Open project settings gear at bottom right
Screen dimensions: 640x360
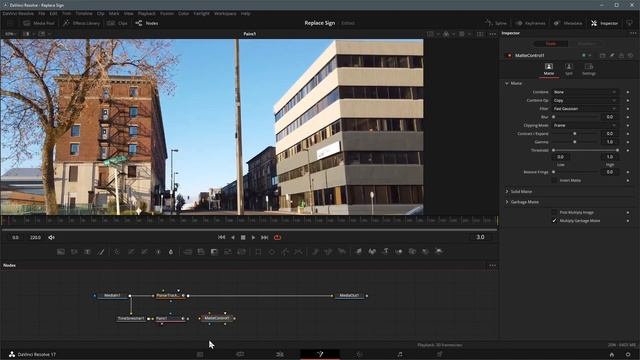628,354
